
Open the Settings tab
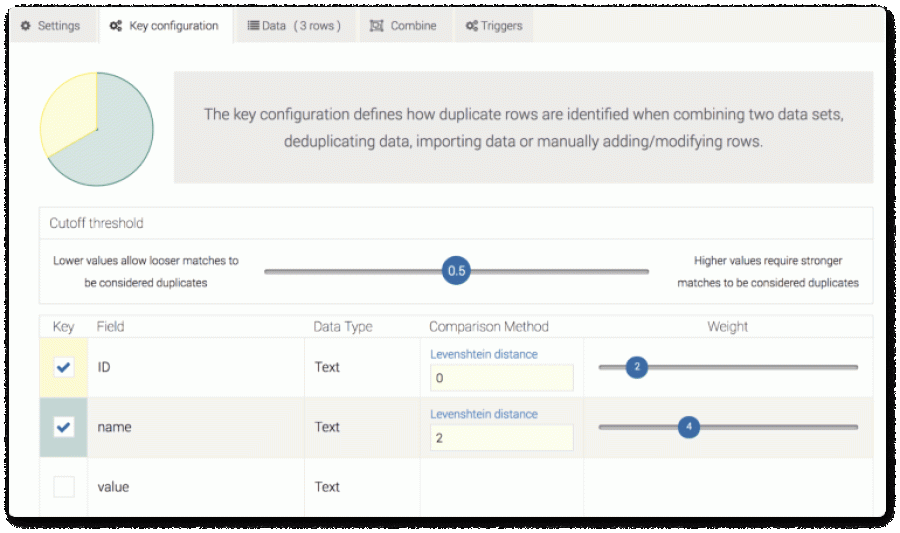pos(51,26)
